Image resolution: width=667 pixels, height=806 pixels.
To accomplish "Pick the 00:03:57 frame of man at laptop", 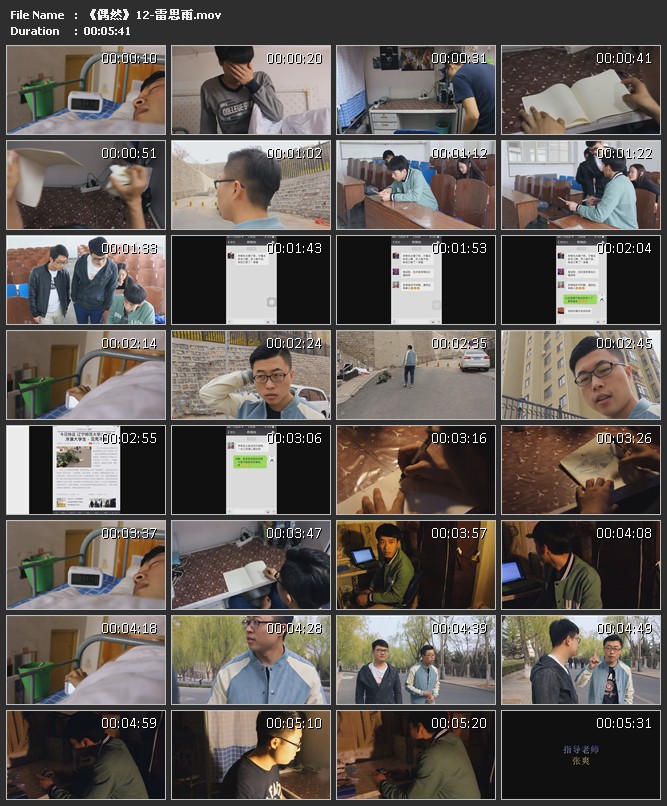I will (x=416, y=565).
